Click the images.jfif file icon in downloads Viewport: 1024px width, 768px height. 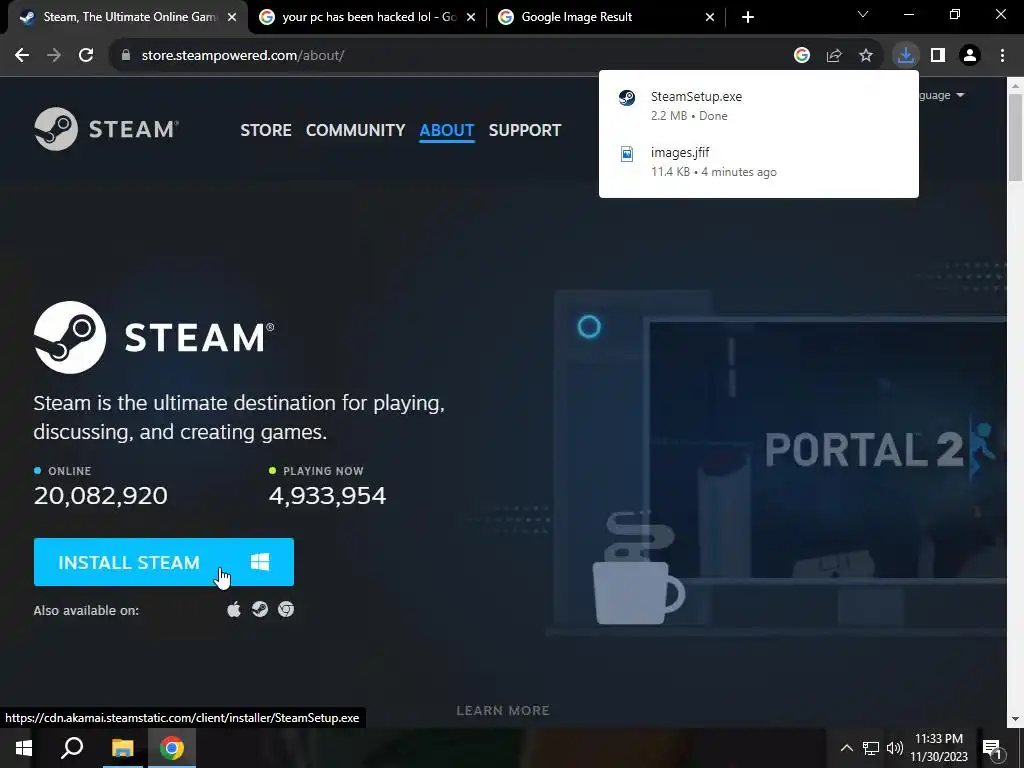[627, 154]
